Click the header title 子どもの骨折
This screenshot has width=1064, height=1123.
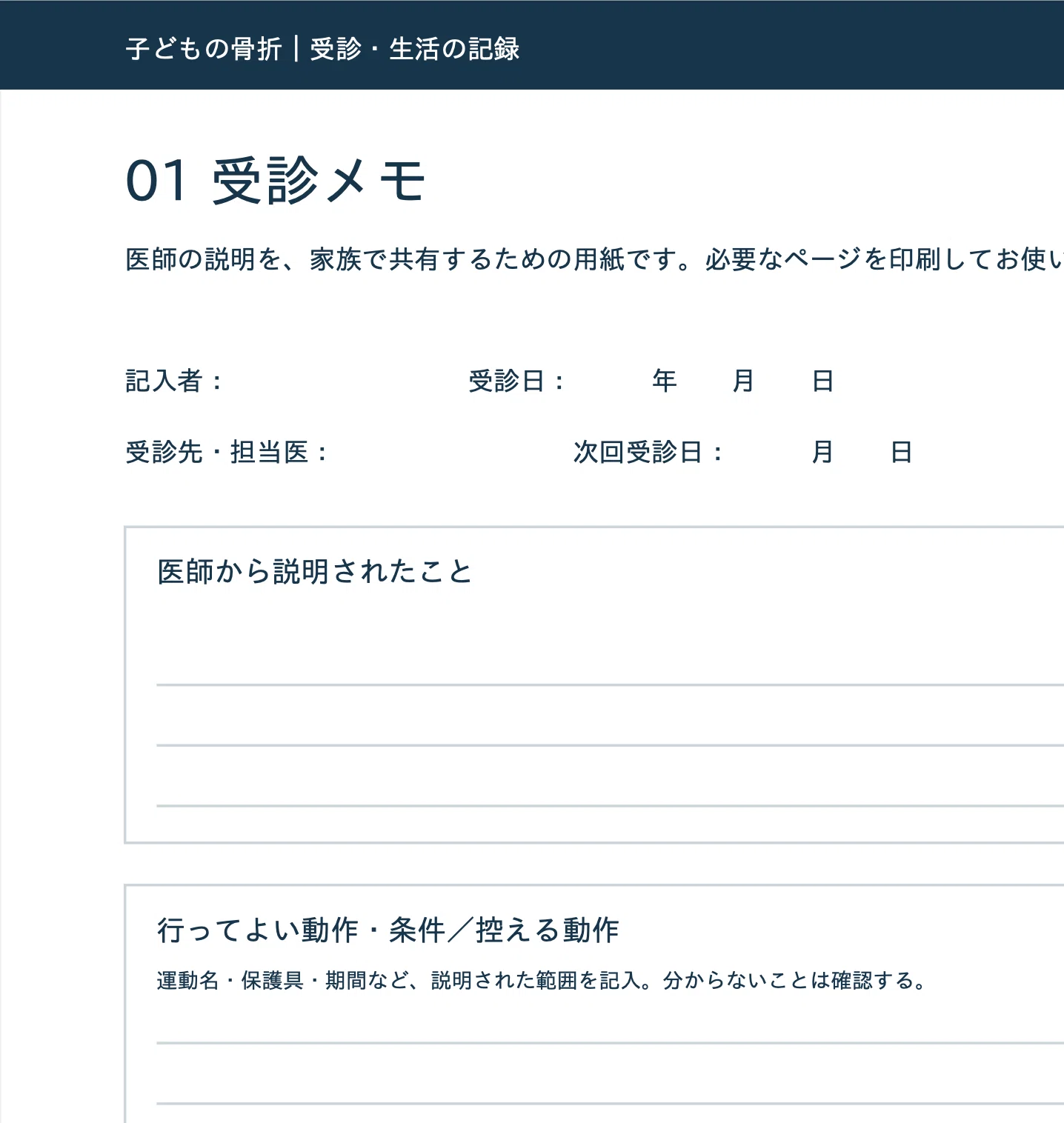point(204,49)
